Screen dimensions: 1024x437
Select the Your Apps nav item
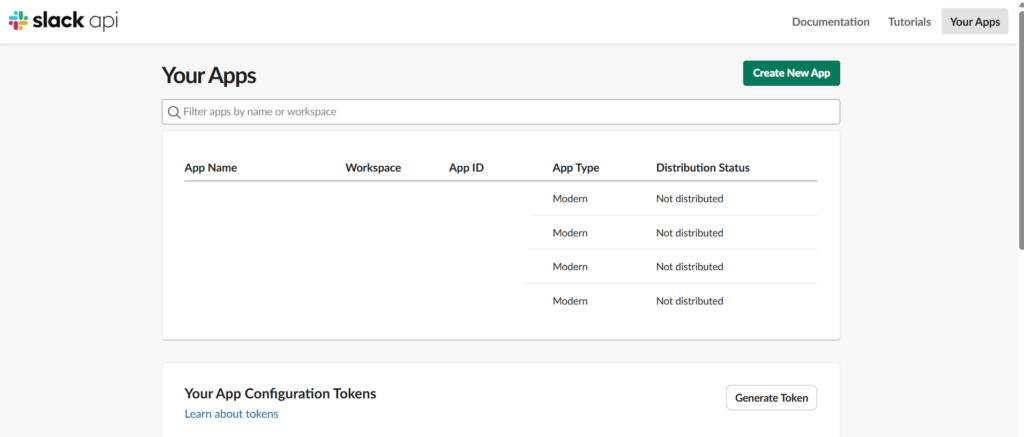pos(974,22)
